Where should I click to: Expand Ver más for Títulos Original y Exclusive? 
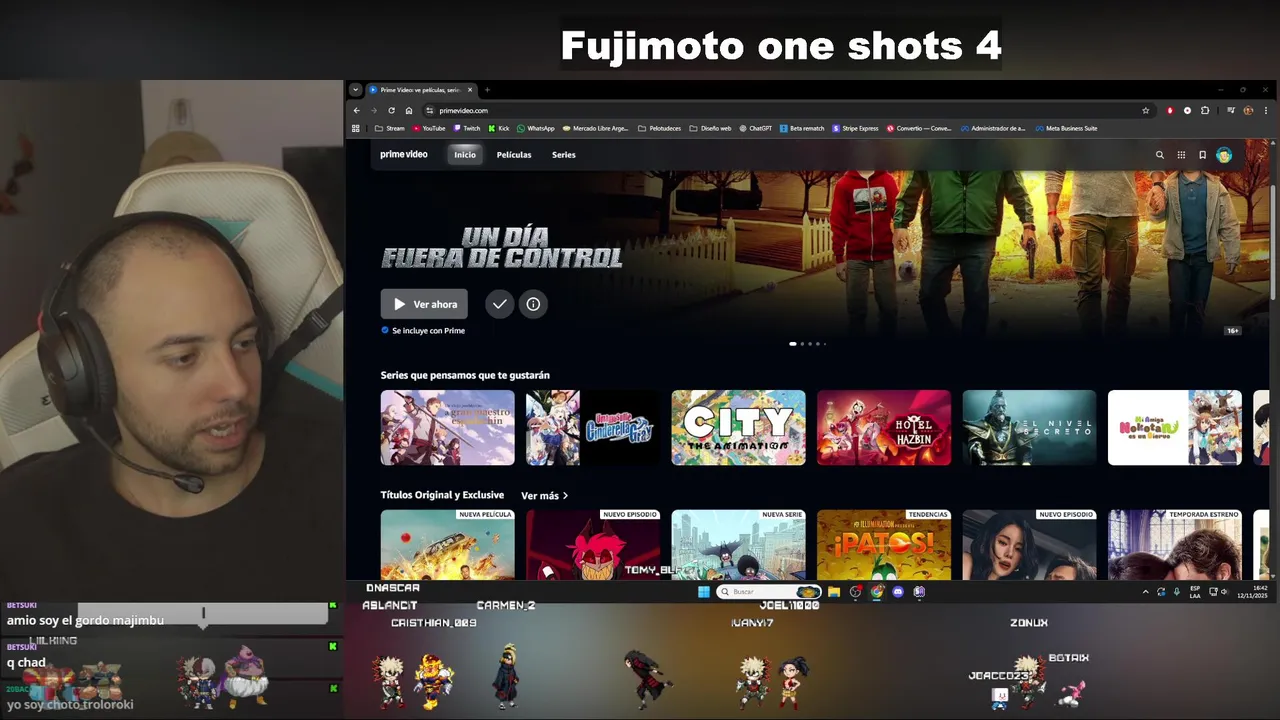[544, 495]
